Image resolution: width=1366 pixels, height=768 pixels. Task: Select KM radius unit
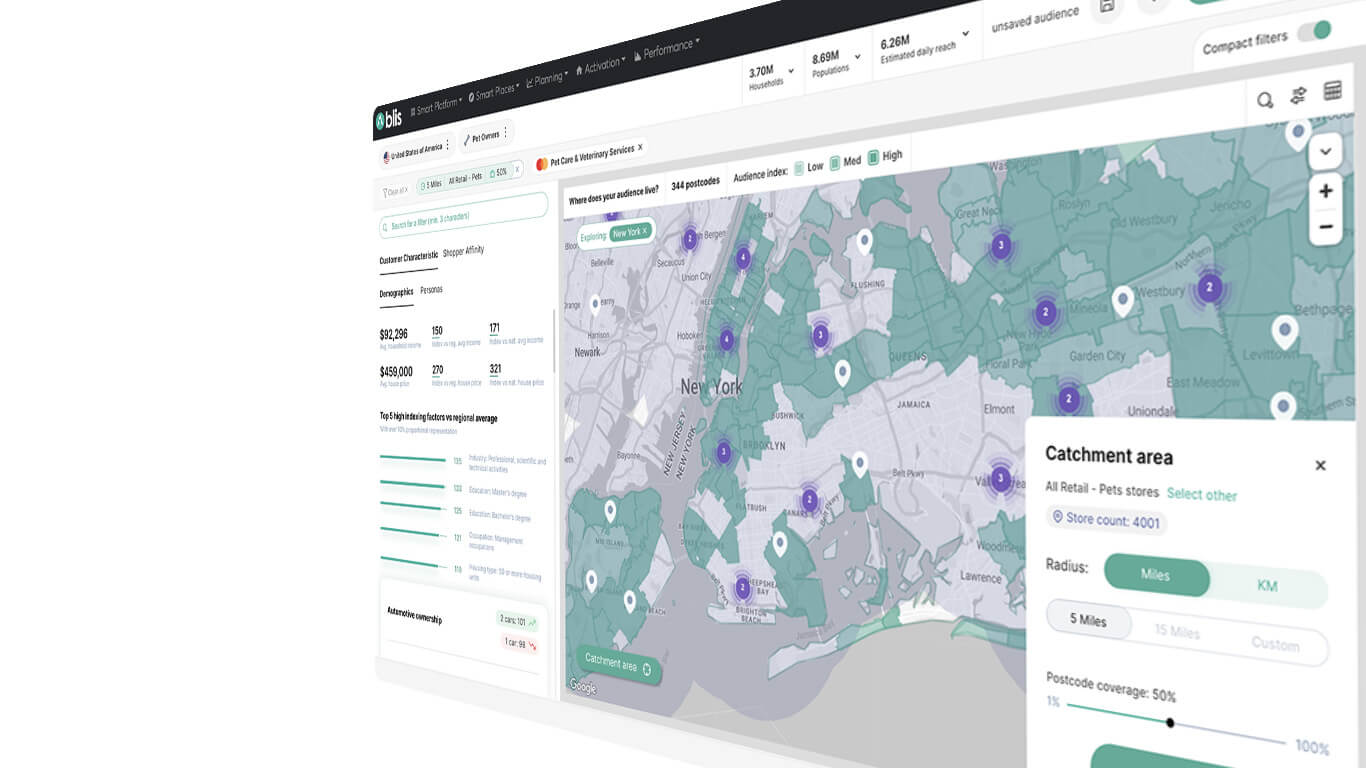click(1267, 586)
